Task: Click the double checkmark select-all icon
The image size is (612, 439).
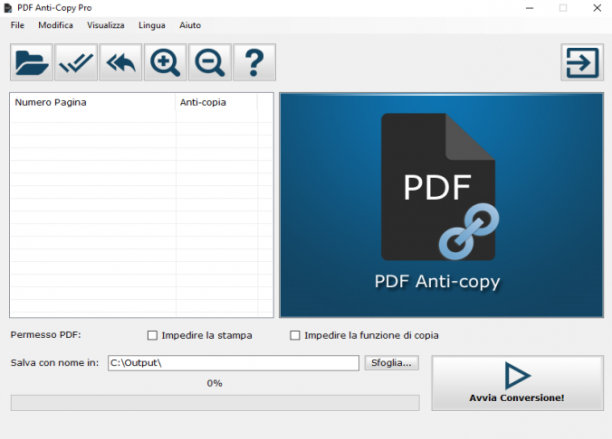Action: 76,62
